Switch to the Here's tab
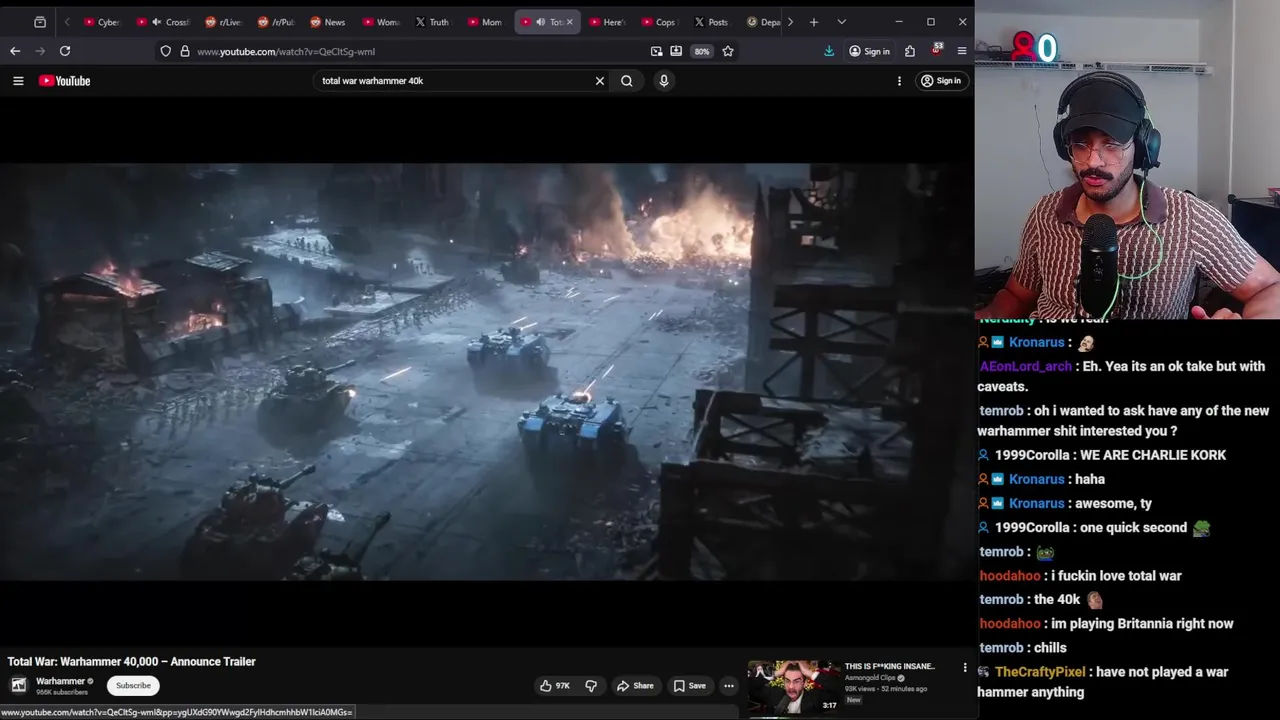Image resolution: width=1280 pixels, height=720 pixels. point(606,22)
